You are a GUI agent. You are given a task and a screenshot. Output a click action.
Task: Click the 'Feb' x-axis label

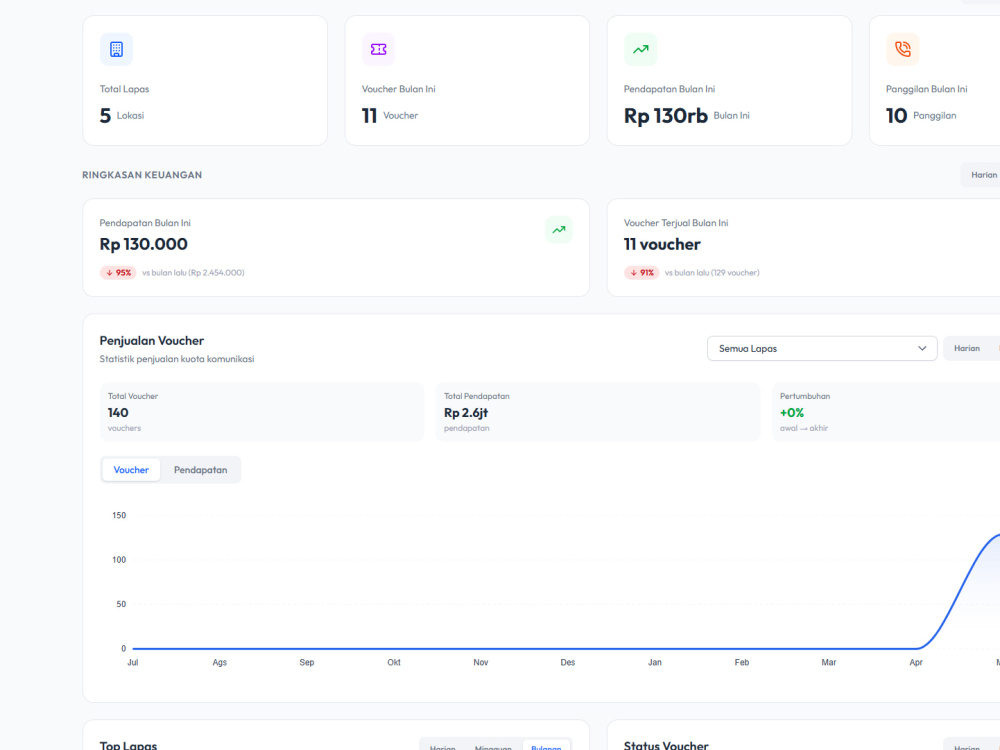click(742, 663)
